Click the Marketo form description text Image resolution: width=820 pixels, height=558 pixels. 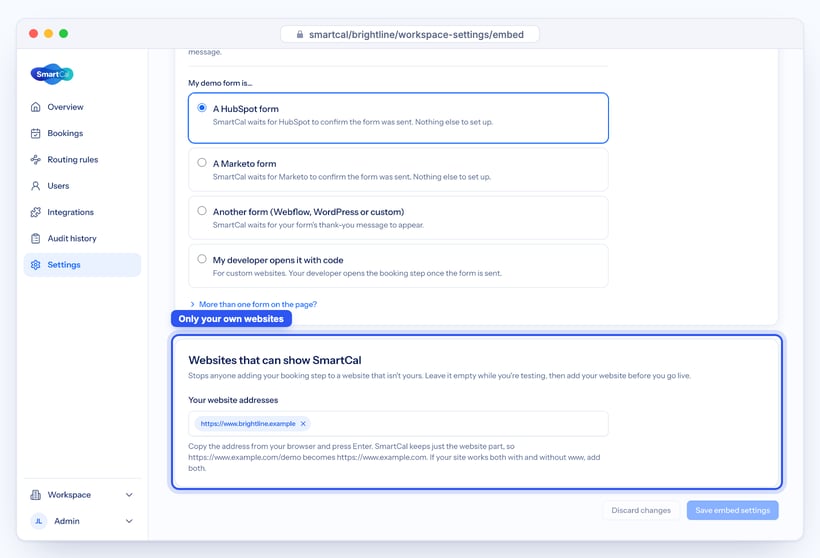coord(351,177)
